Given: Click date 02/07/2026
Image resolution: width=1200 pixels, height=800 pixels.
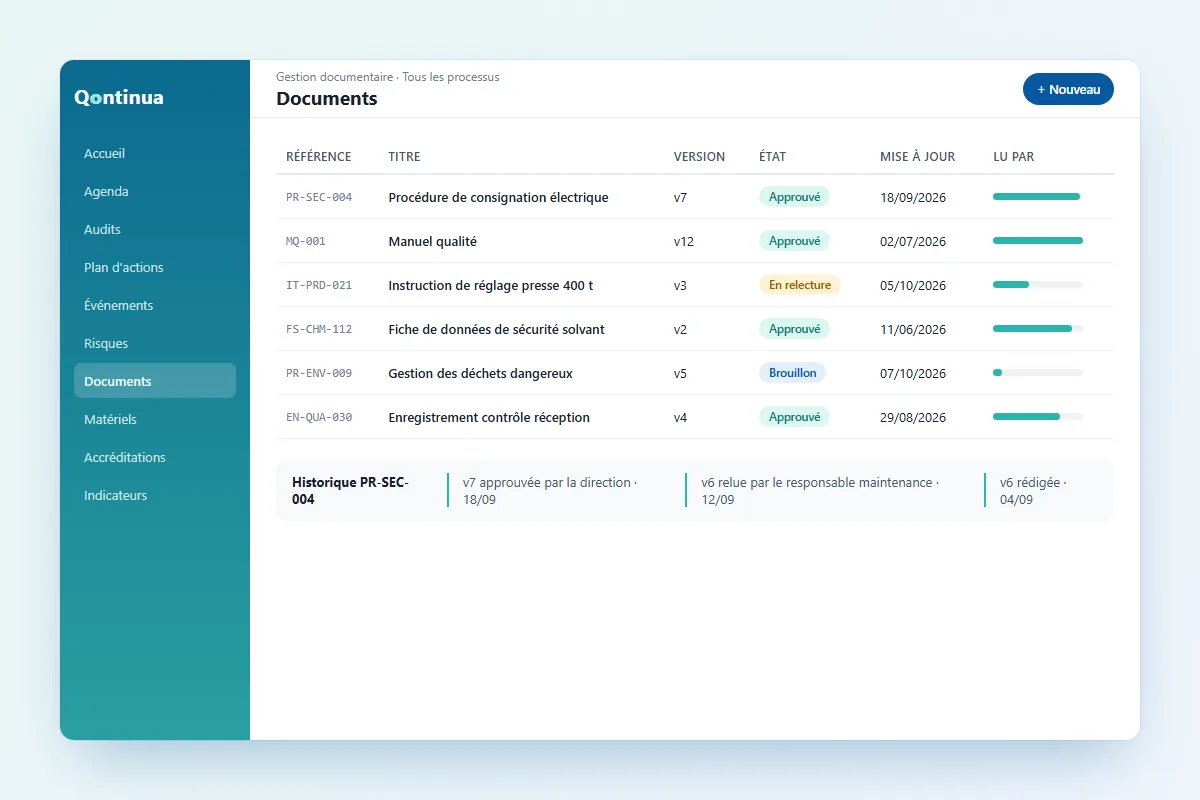Looking at the screenshot, I should coord(913,241).
